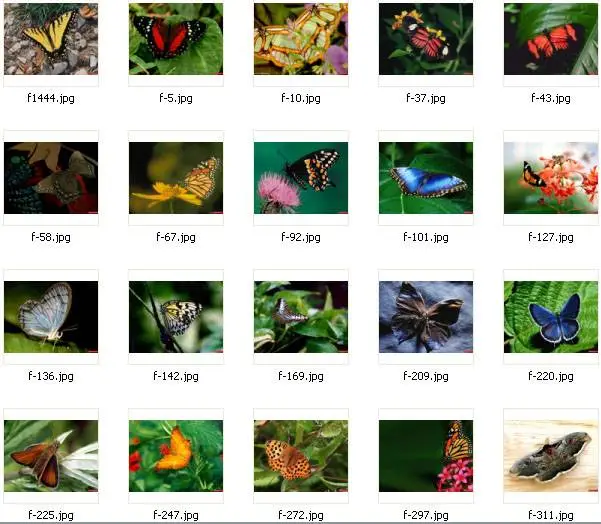Choose the f-209.jpg brown butterfly thumbnail

click(x=426, y=317)
